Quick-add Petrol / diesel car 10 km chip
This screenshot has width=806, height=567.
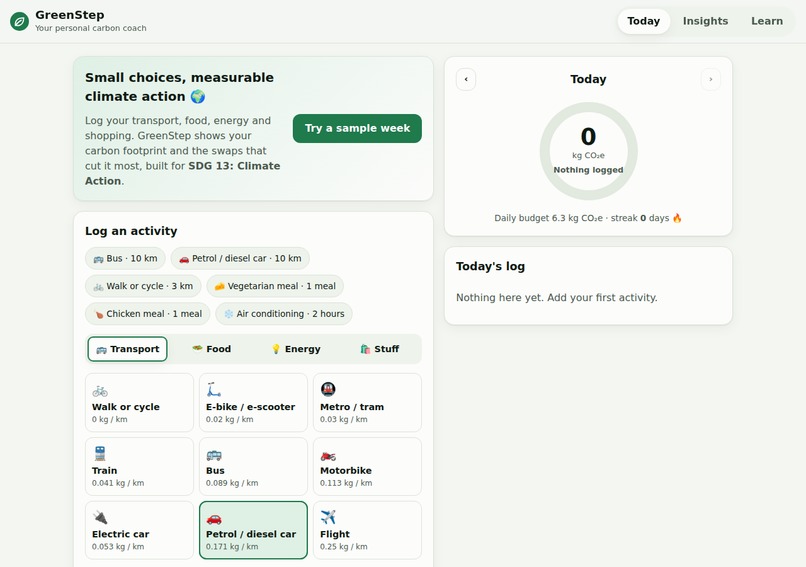[240, 259]
